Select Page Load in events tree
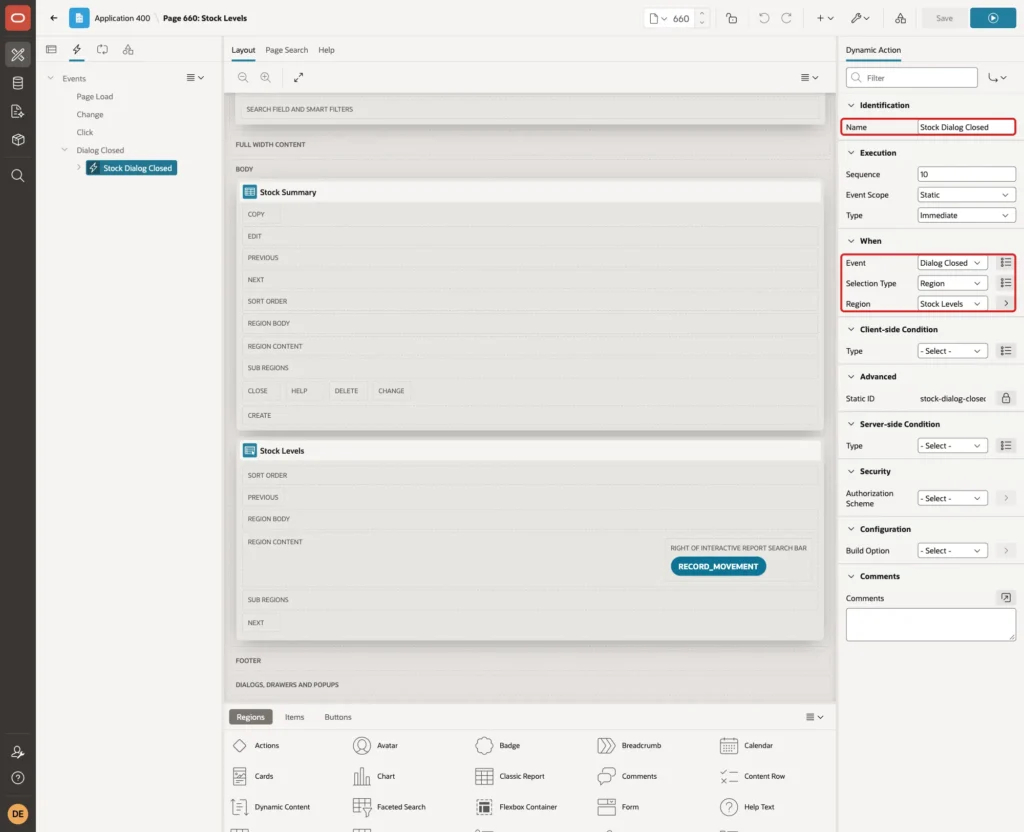Screen dimensions: 1024x832 point(95,96)
